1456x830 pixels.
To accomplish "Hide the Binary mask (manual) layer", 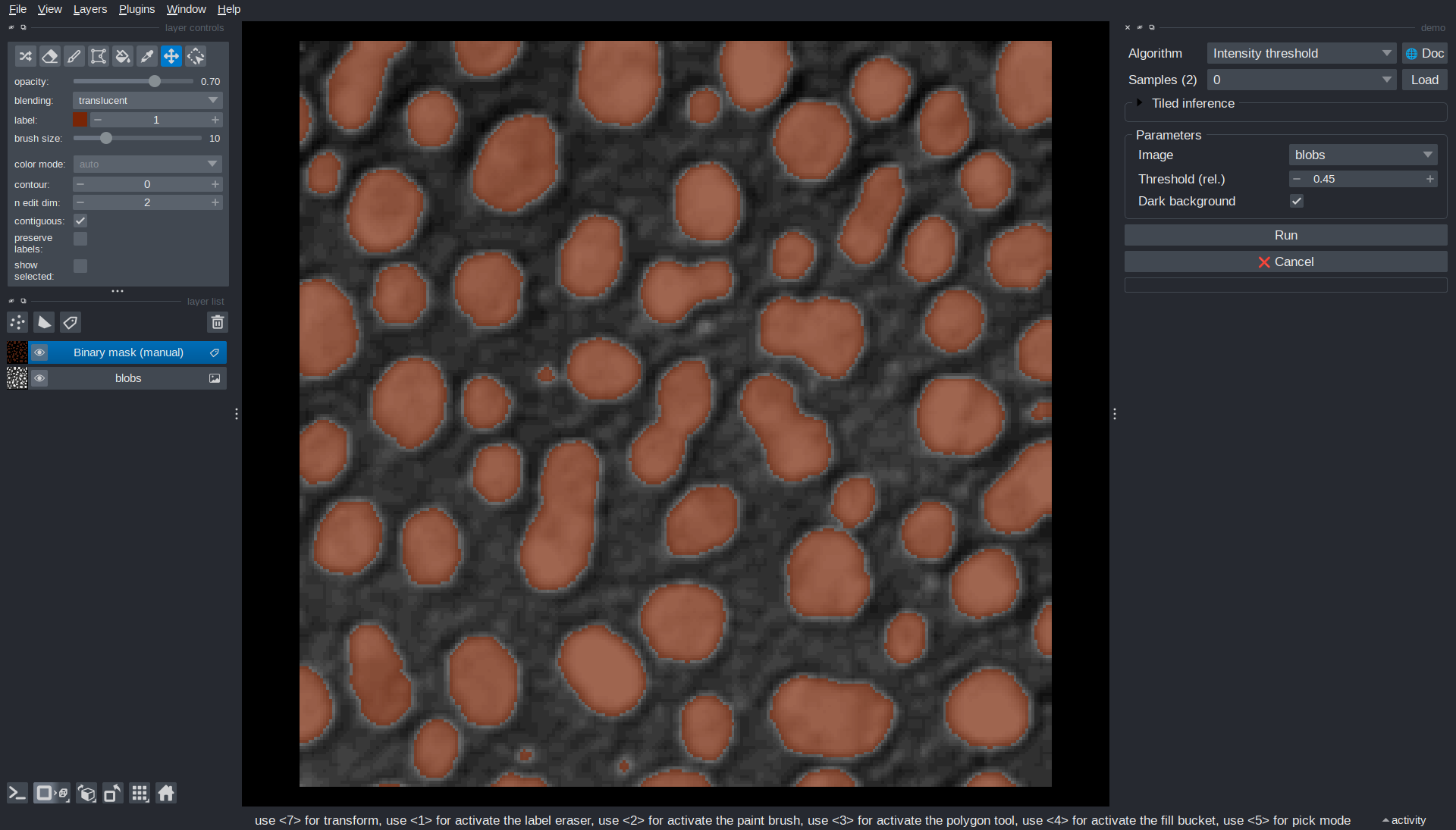I will point(39,352).
